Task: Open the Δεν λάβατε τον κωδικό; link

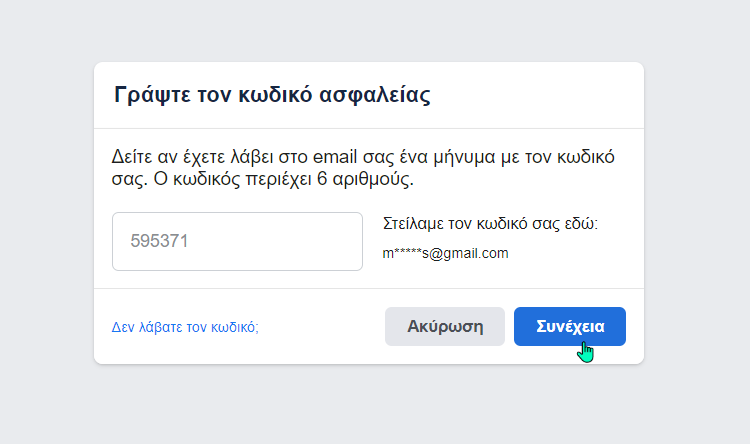Action: click(x=185, y=327)
